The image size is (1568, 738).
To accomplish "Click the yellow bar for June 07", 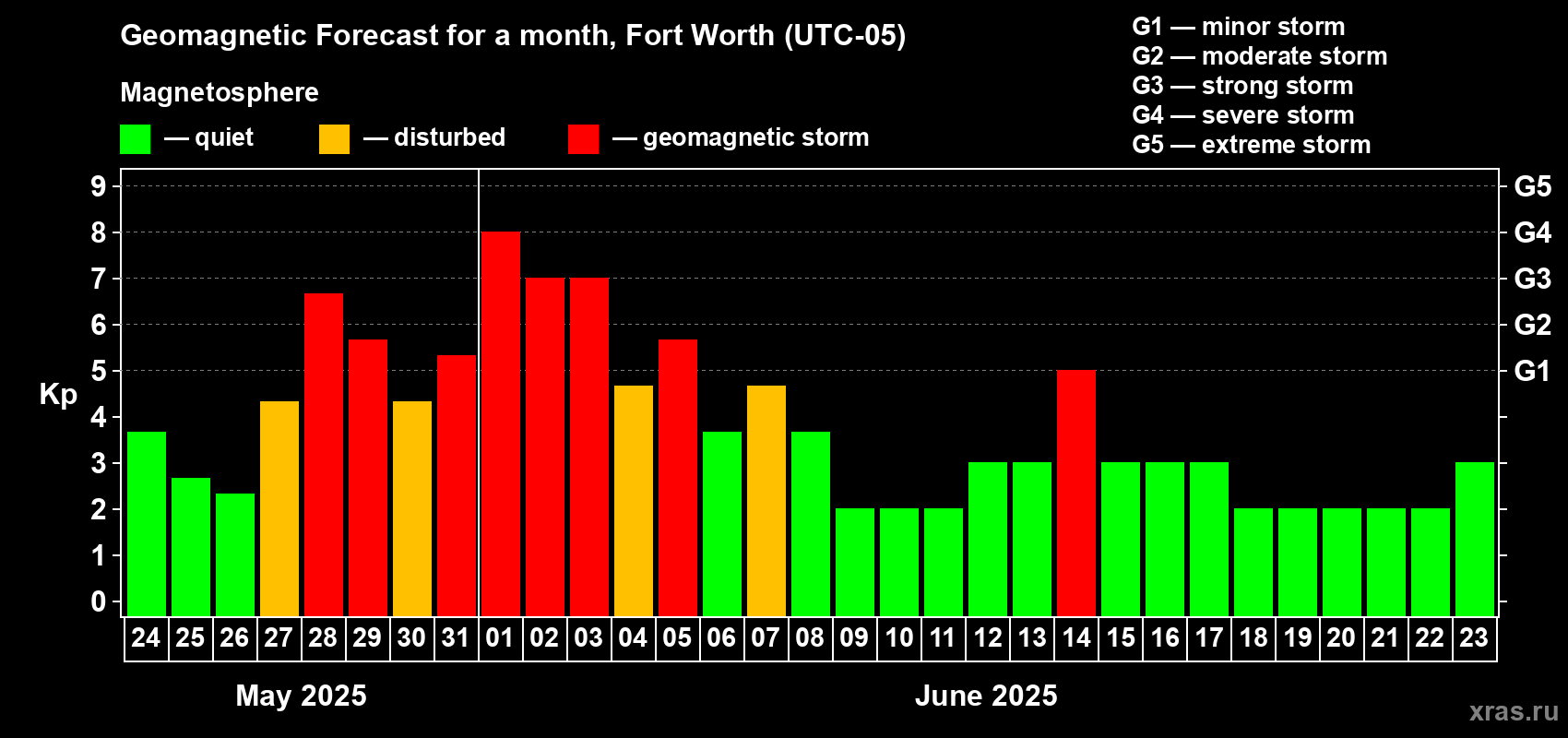I will point(766,501).
